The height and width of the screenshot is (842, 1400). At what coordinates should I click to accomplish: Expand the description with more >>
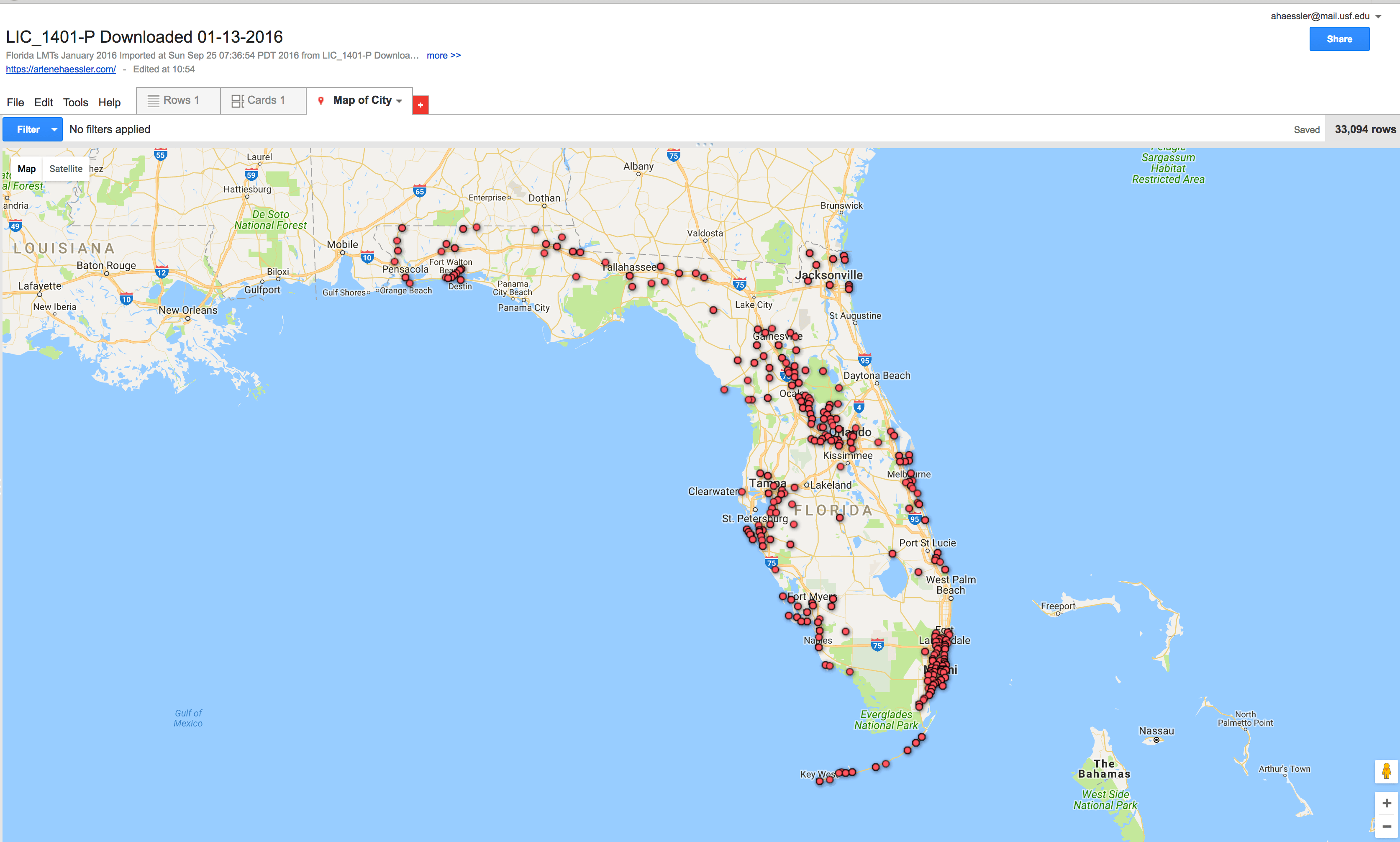444,55
